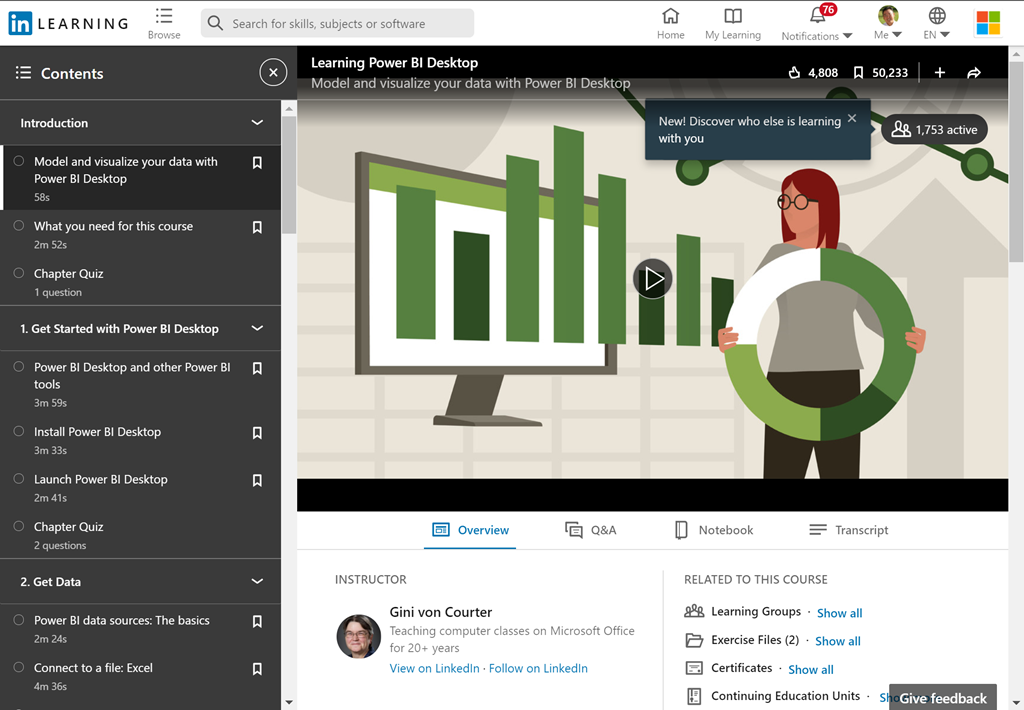Viewport: 1024px width, 710px height.
Task: Open the Browse menu icon
Action: pos(164,16)
